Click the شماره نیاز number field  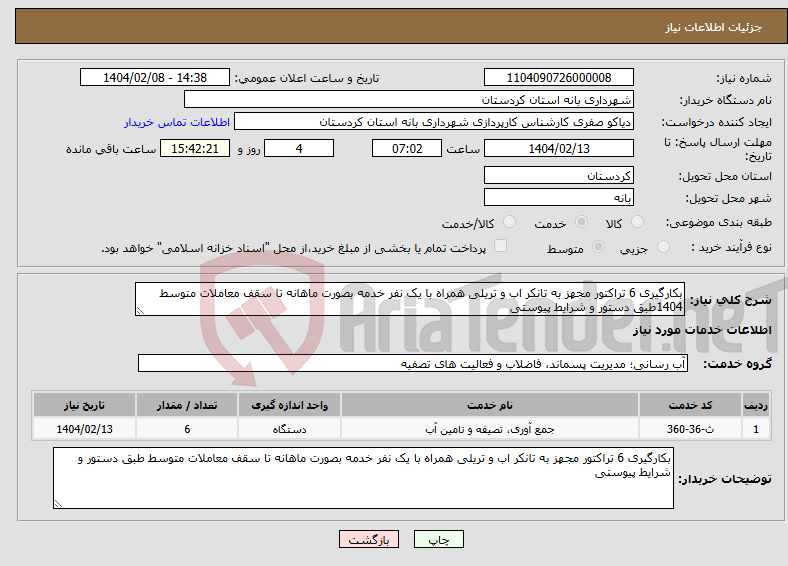coord(558,77)
